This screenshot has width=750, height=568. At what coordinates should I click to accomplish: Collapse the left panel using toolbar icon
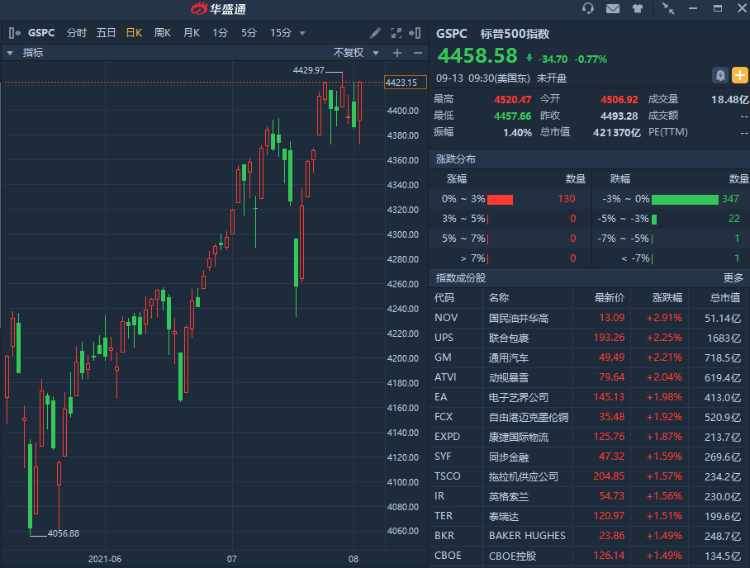pos(11,32)
